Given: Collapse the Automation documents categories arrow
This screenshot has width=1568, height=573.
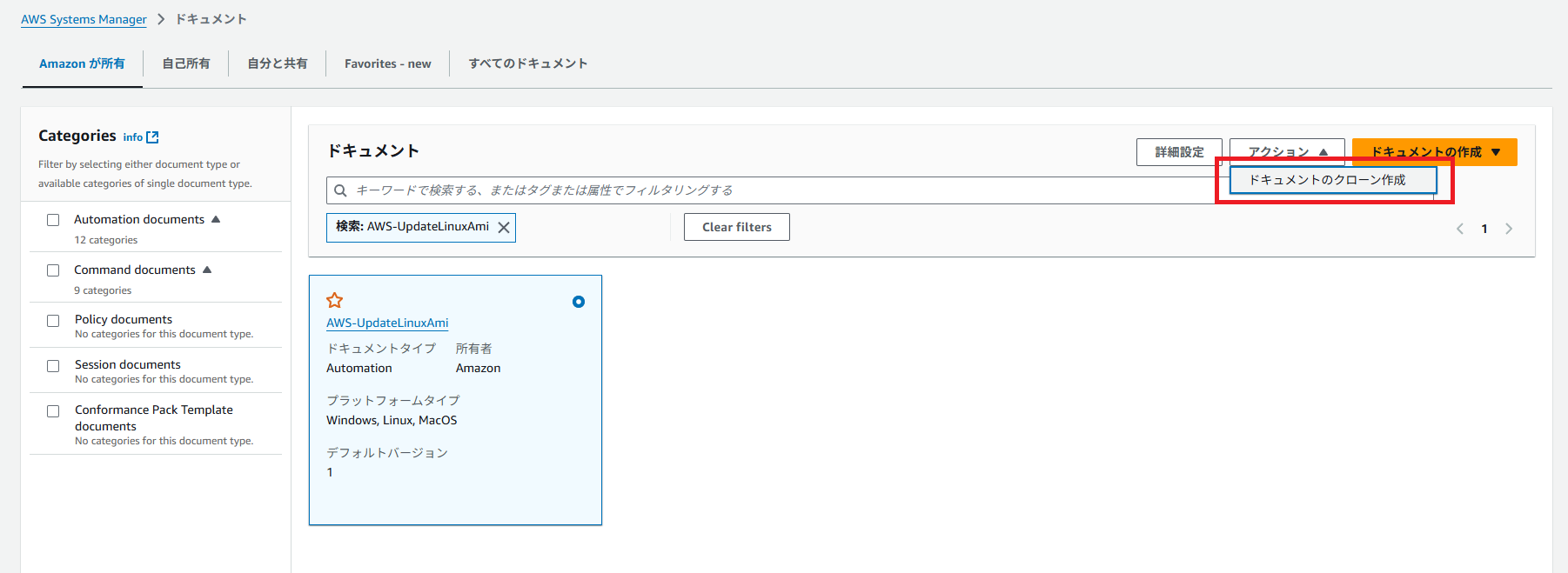Looking at the screenshot, I should point(216,219).
